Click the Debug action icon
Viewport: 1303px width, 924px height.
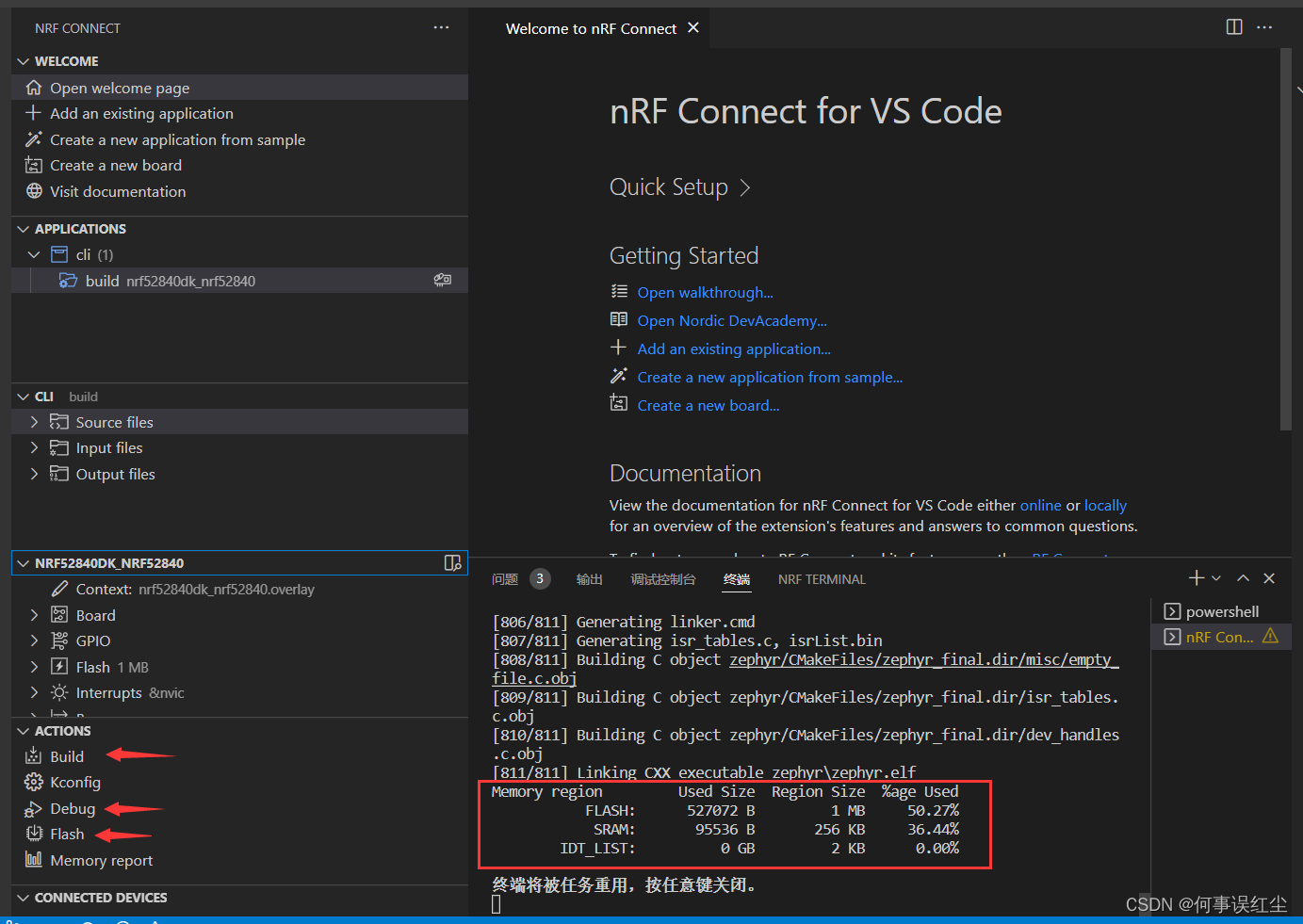pyautogui.click(x=34, y=808)
